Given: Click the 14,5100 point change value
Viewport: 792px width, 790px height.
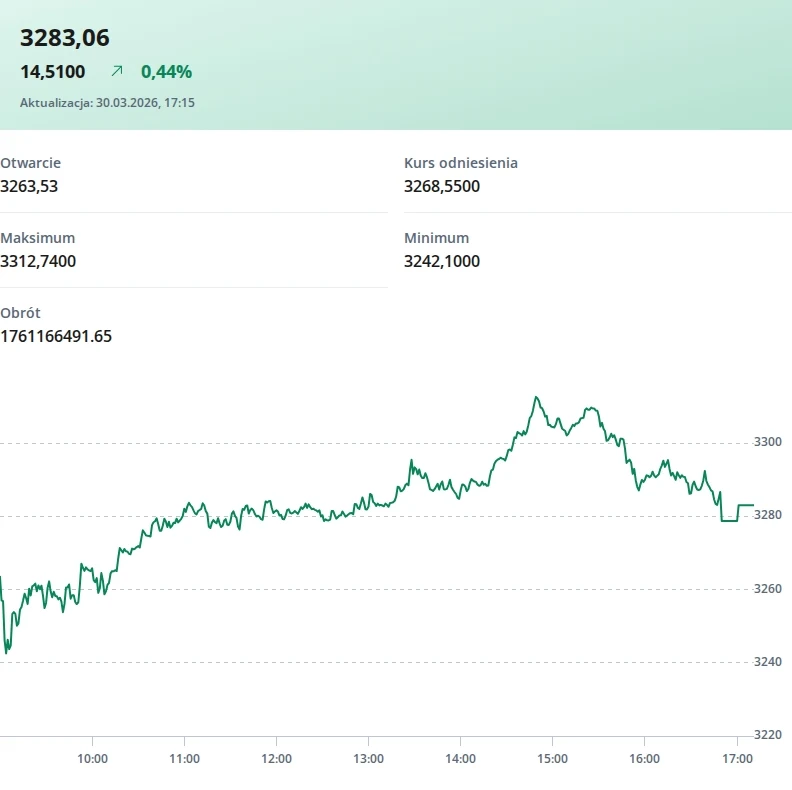Looking at the screenshot, I should pyautogui.click(x=53, y=71).
